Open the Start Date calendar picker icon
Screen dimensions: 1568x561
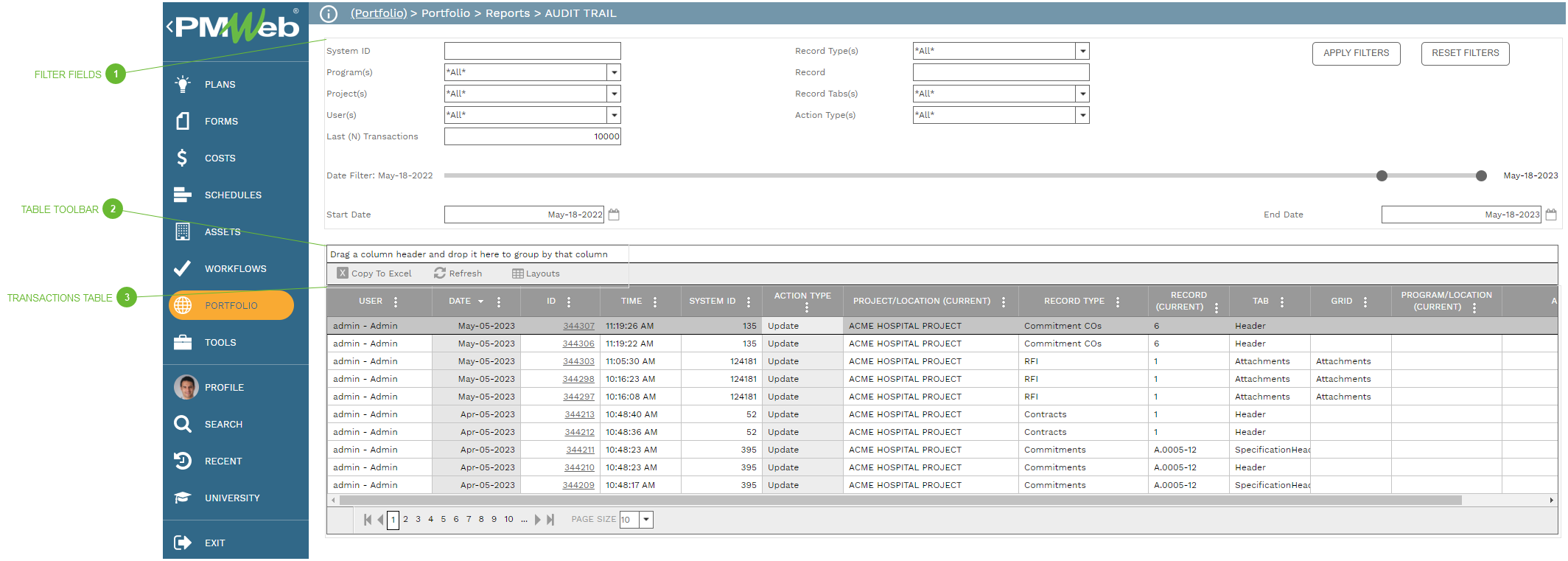click(614, 215)
